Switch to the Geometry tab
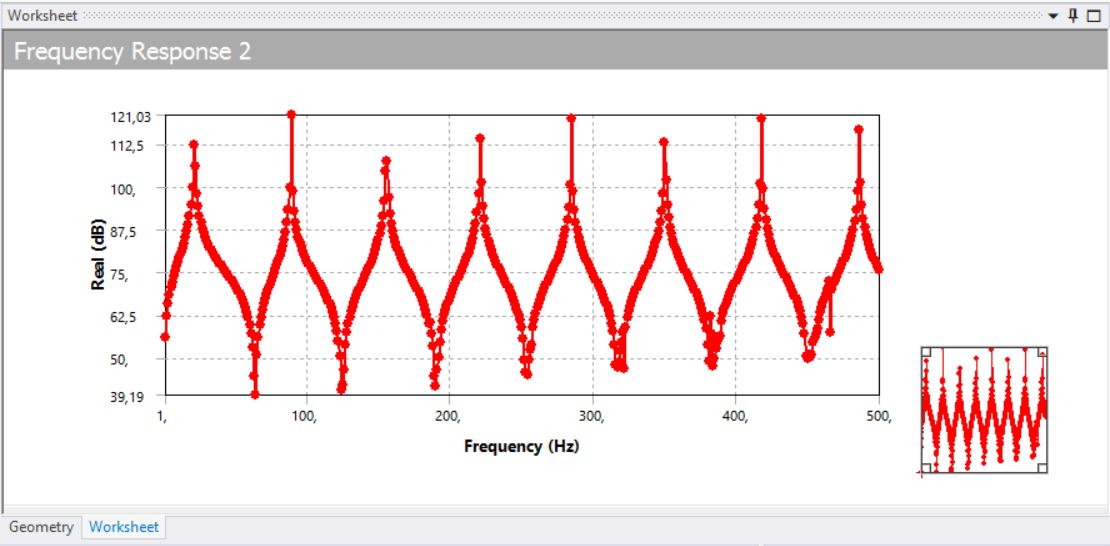The width and height of the screenshot is (1110, 546). point(41,527)
